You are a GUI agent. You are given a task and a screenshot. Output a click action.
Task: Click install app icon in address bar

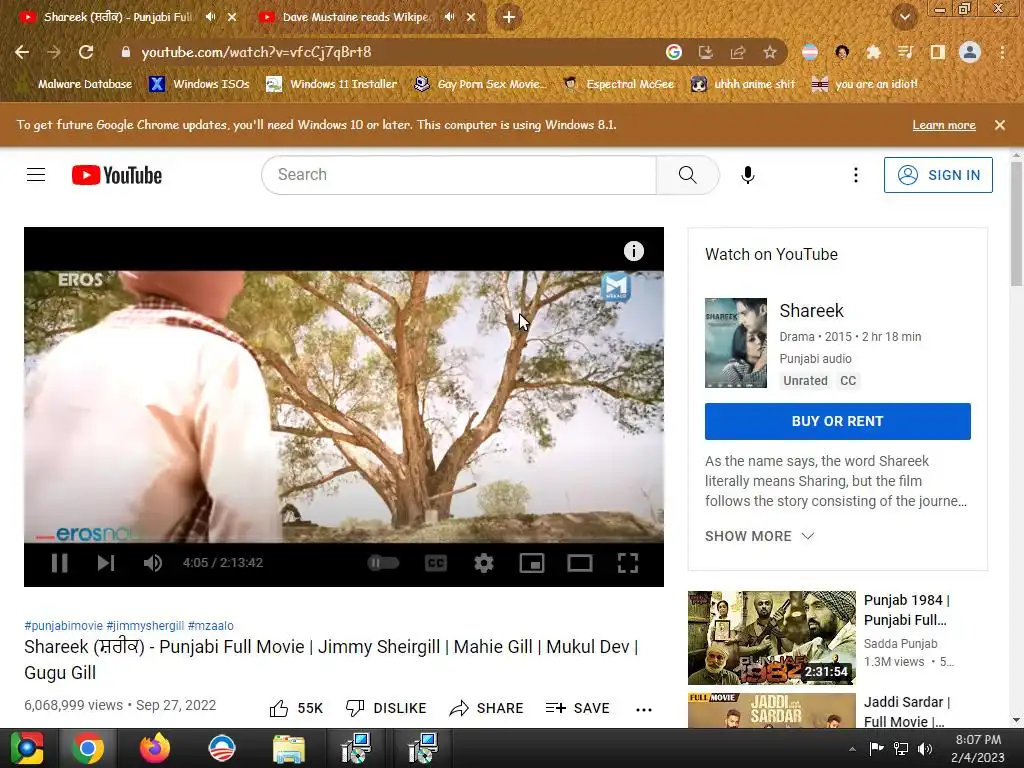coord(706,52)
